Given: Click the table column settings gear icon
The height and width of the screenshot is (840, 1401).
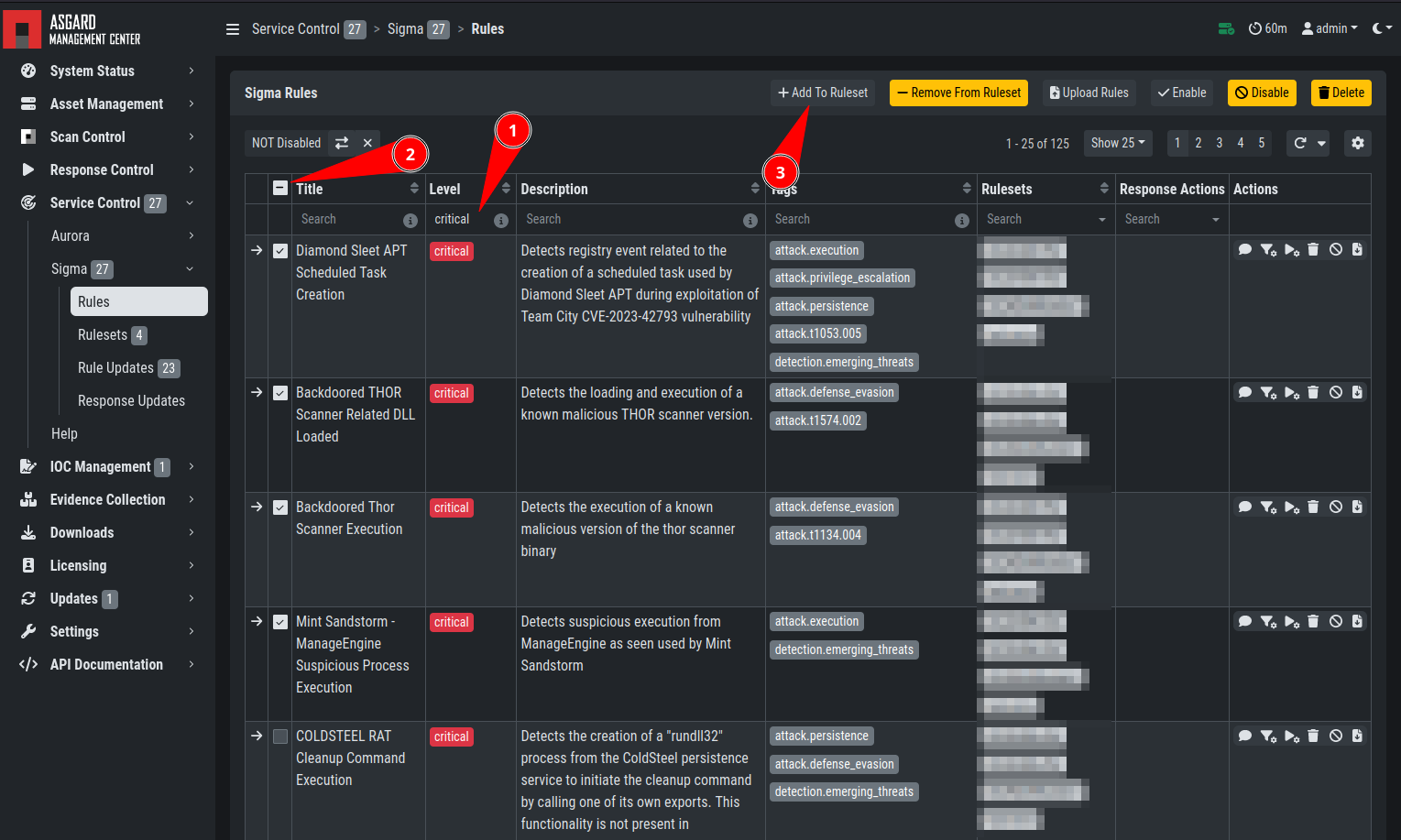Looking at the screenshot, I should [1358, 143].
